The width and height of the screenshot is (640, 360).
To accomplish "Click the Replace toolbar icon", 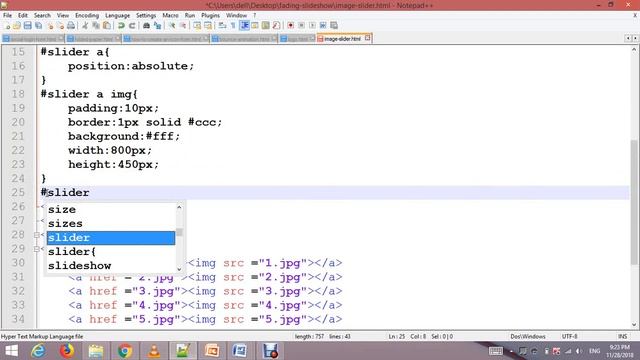I will tap(157, 25).
